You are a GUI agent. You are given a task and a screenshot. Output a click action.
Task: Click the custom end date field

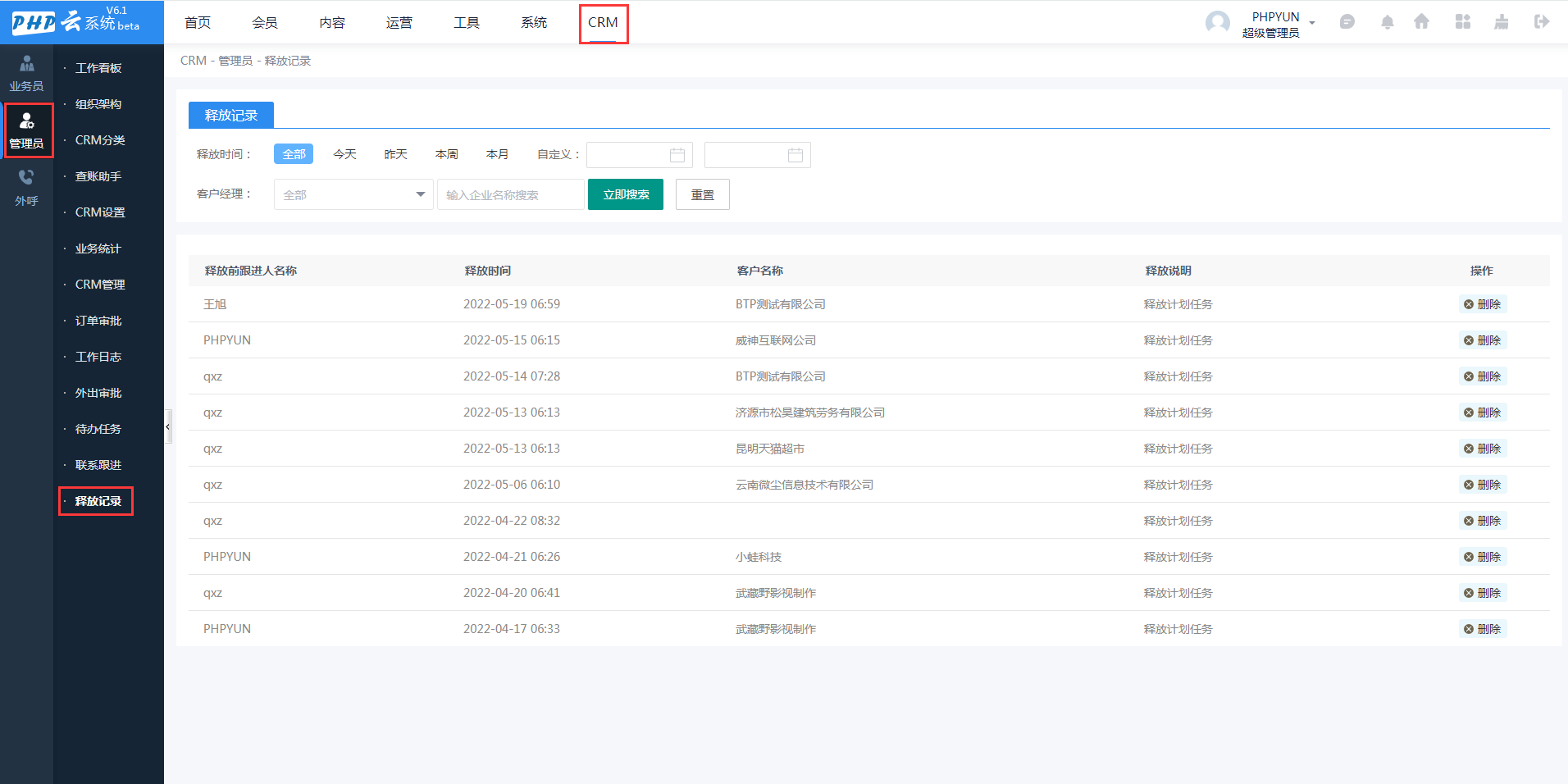(758, 155)
